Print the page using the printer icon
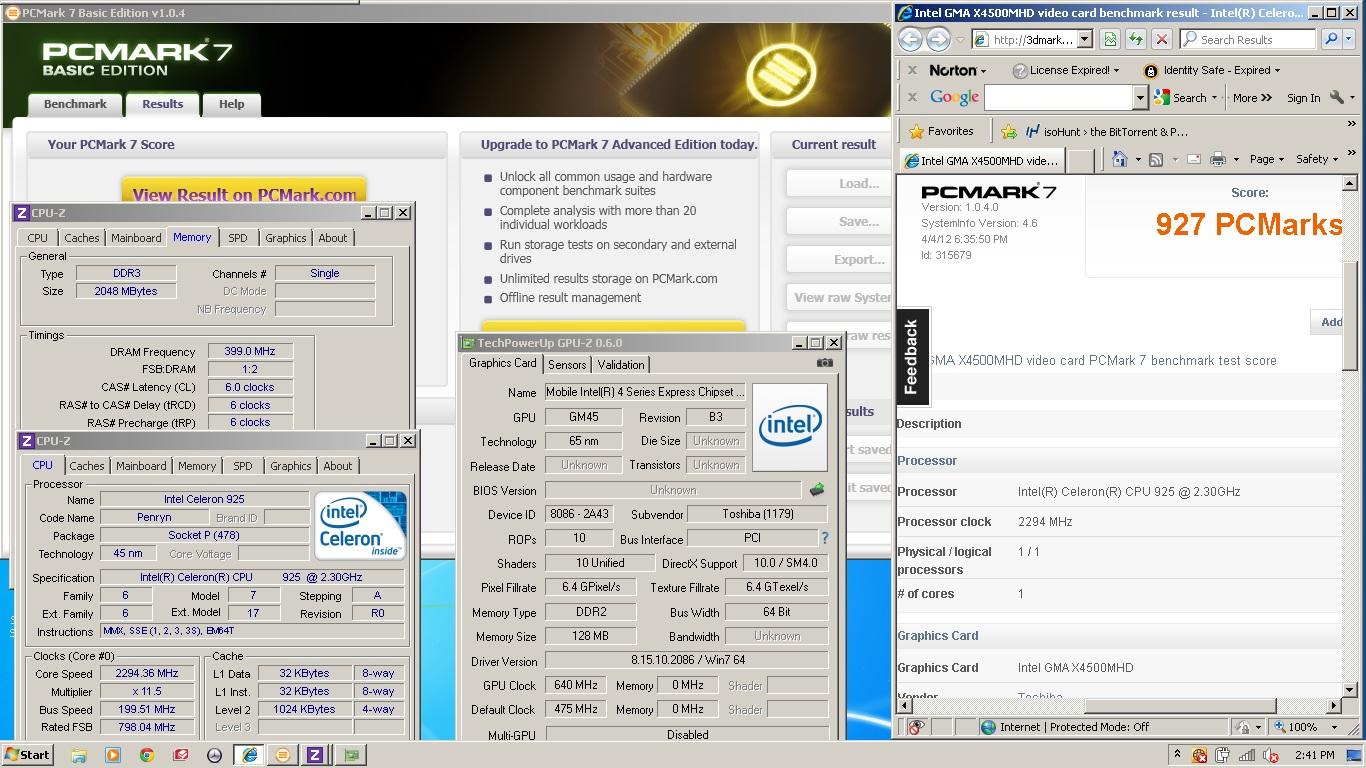Screen dimensions: 1366x768 tap(1217, 159)
